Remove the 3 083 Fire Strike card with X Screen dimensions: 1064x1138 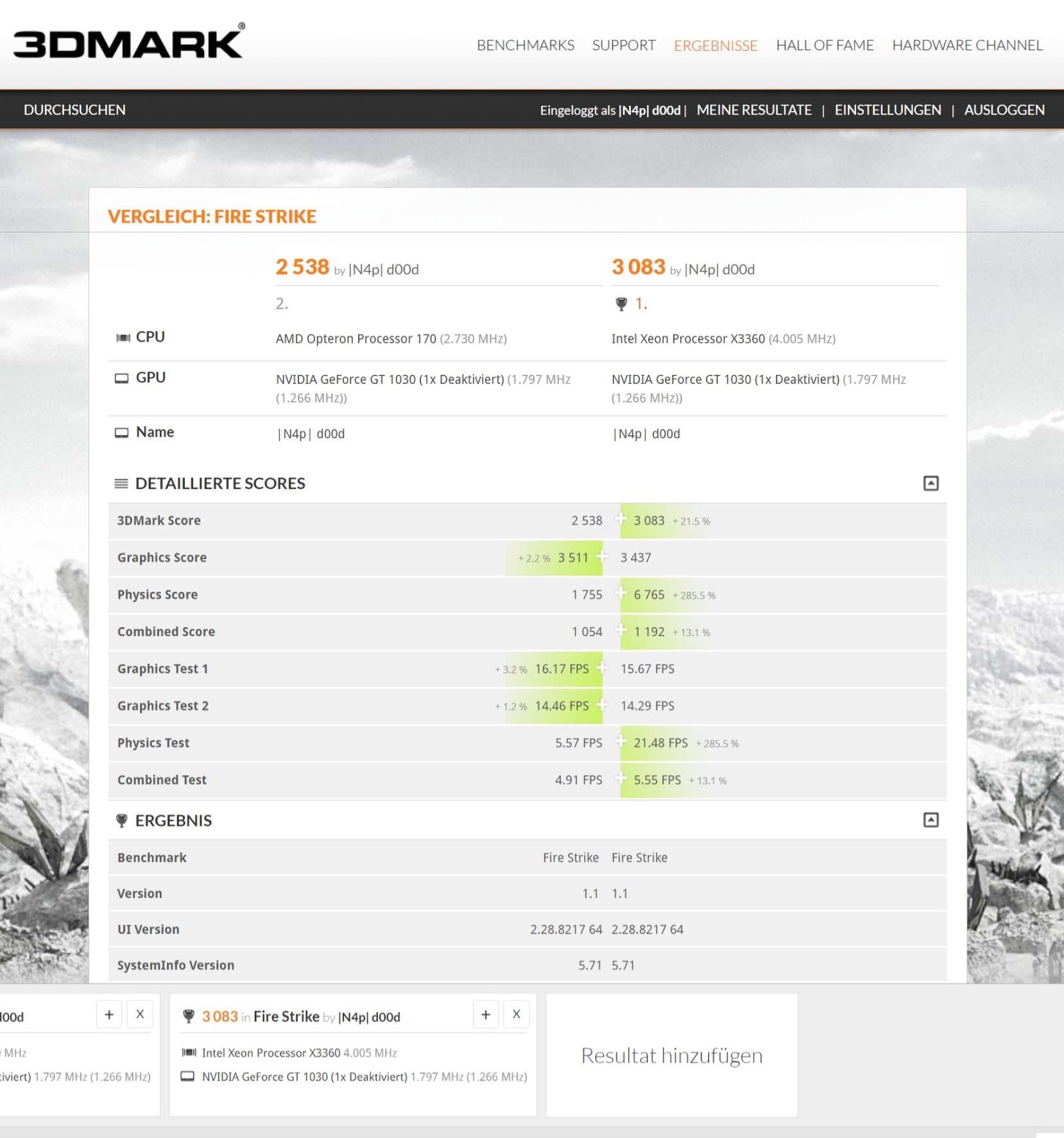(517, 1014)
